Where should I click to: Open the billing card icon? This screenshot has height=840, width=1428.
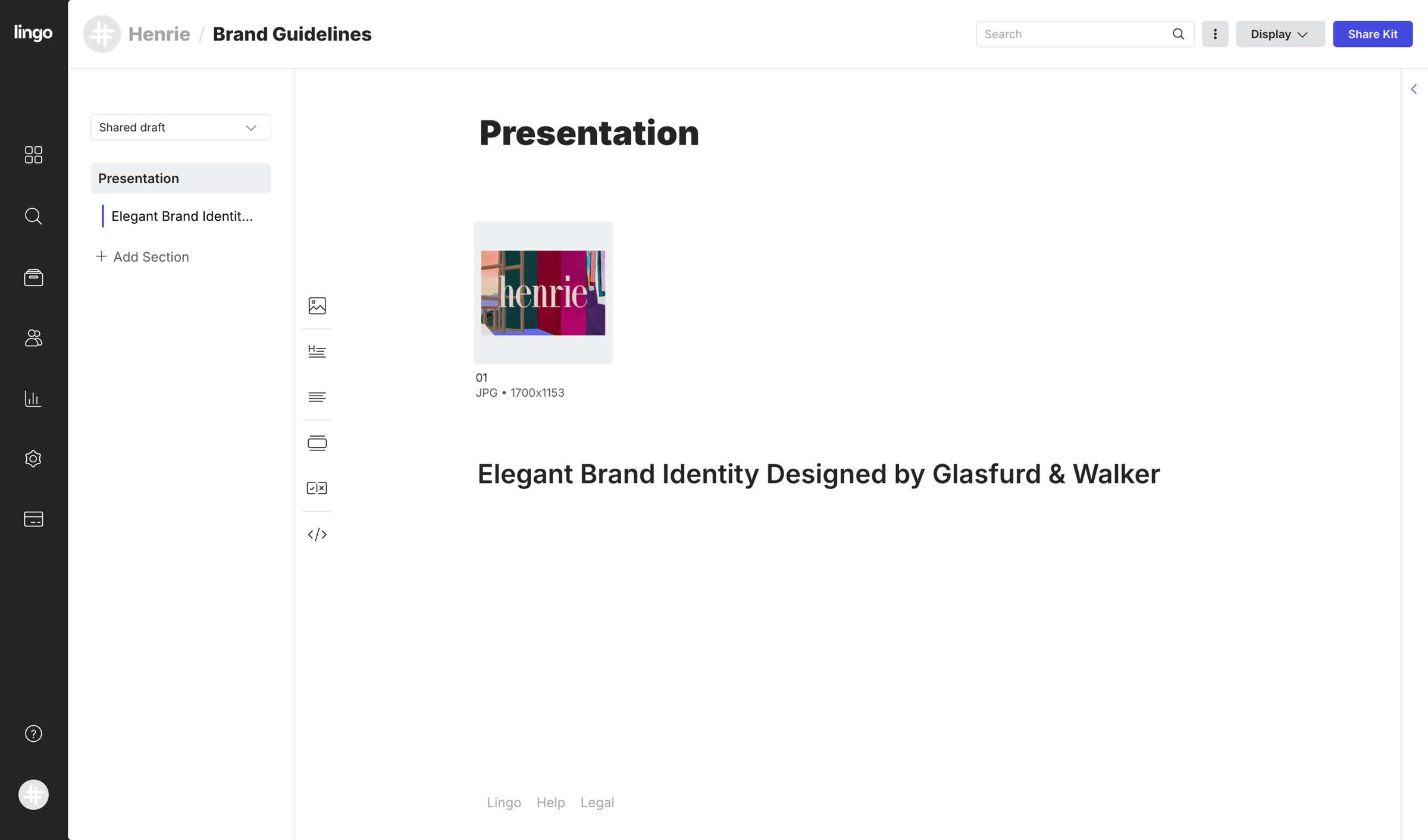coord(33,519)
